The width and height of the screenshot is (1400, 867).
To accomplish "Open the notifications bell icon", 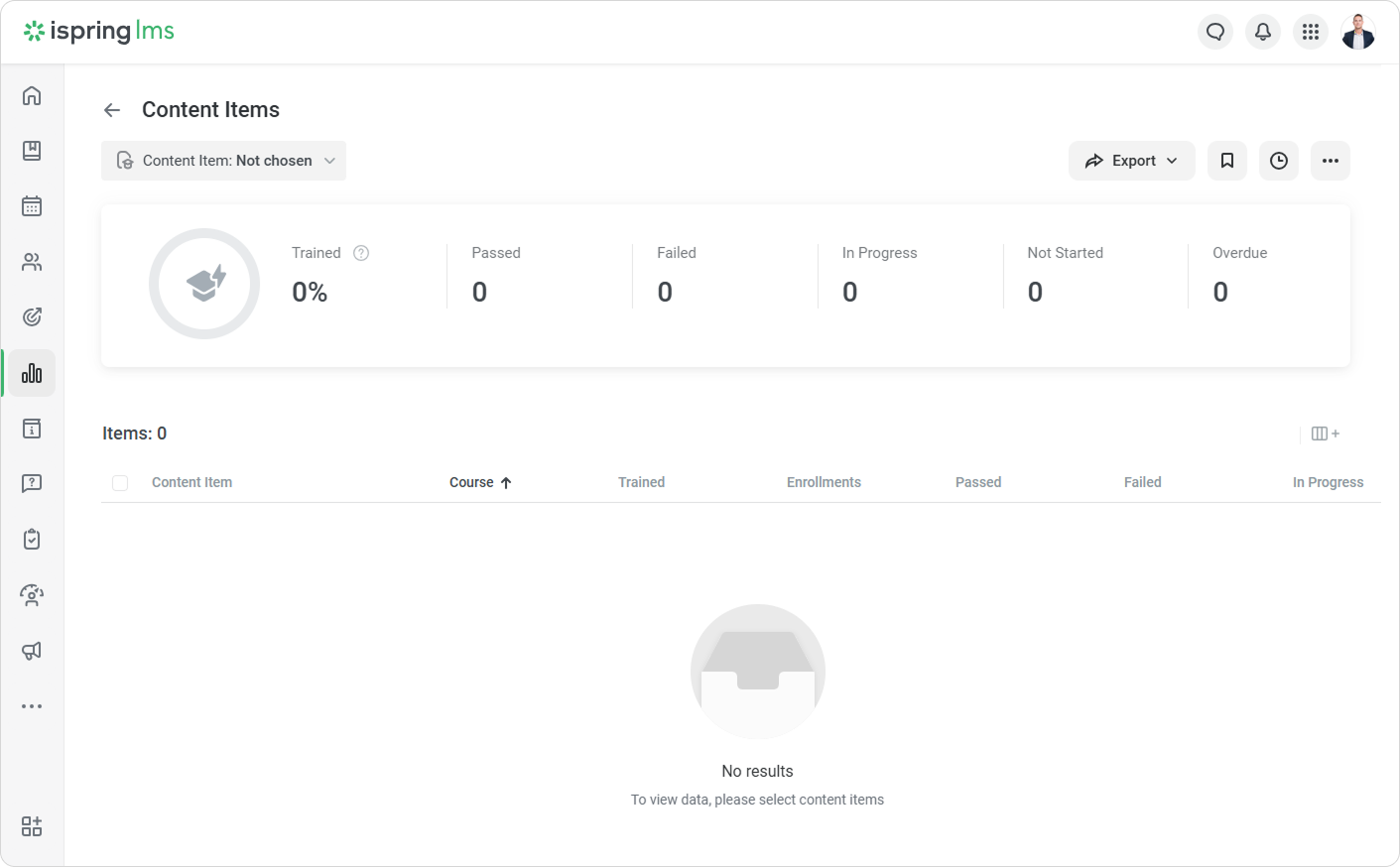I will pyautogui.click(x=1263, y=32).
